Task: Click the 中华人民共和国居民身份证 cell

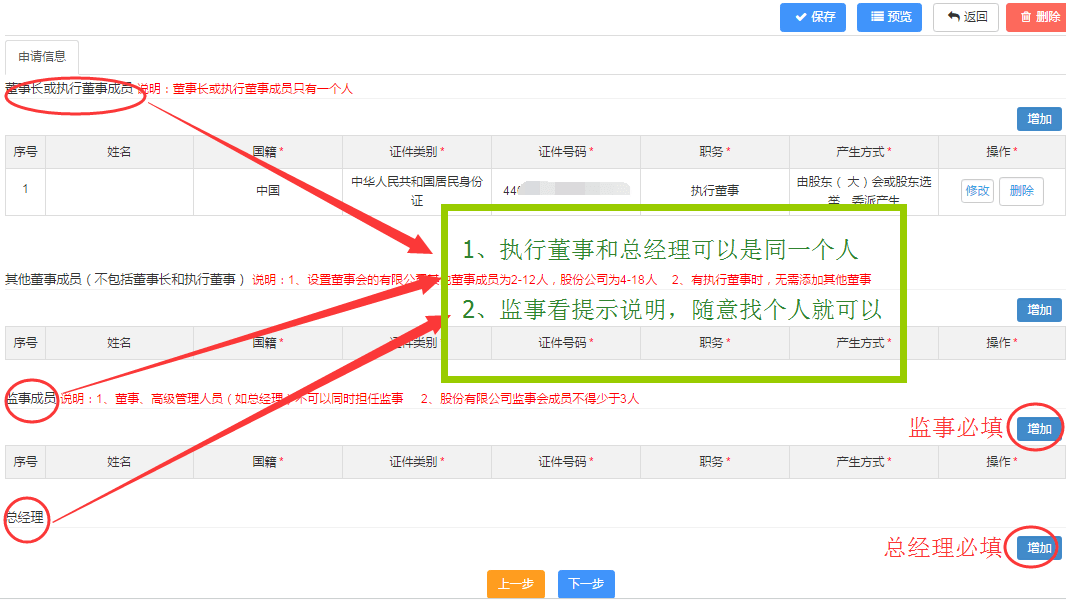Action: coord(416,190)
